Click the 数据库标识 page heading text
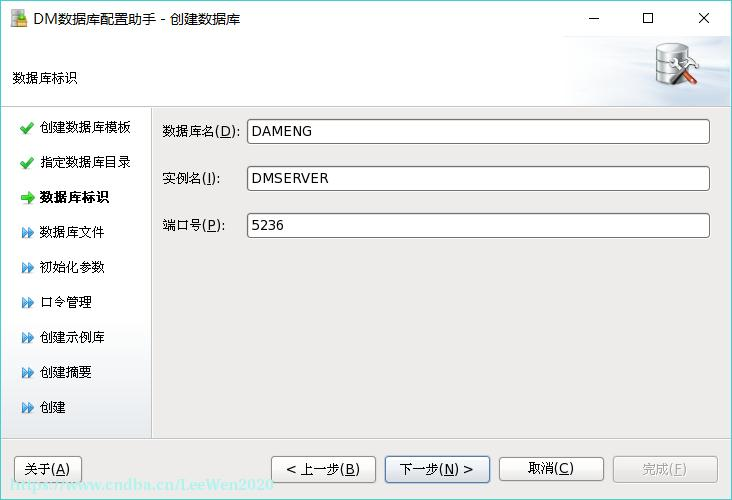 point(45,78)
